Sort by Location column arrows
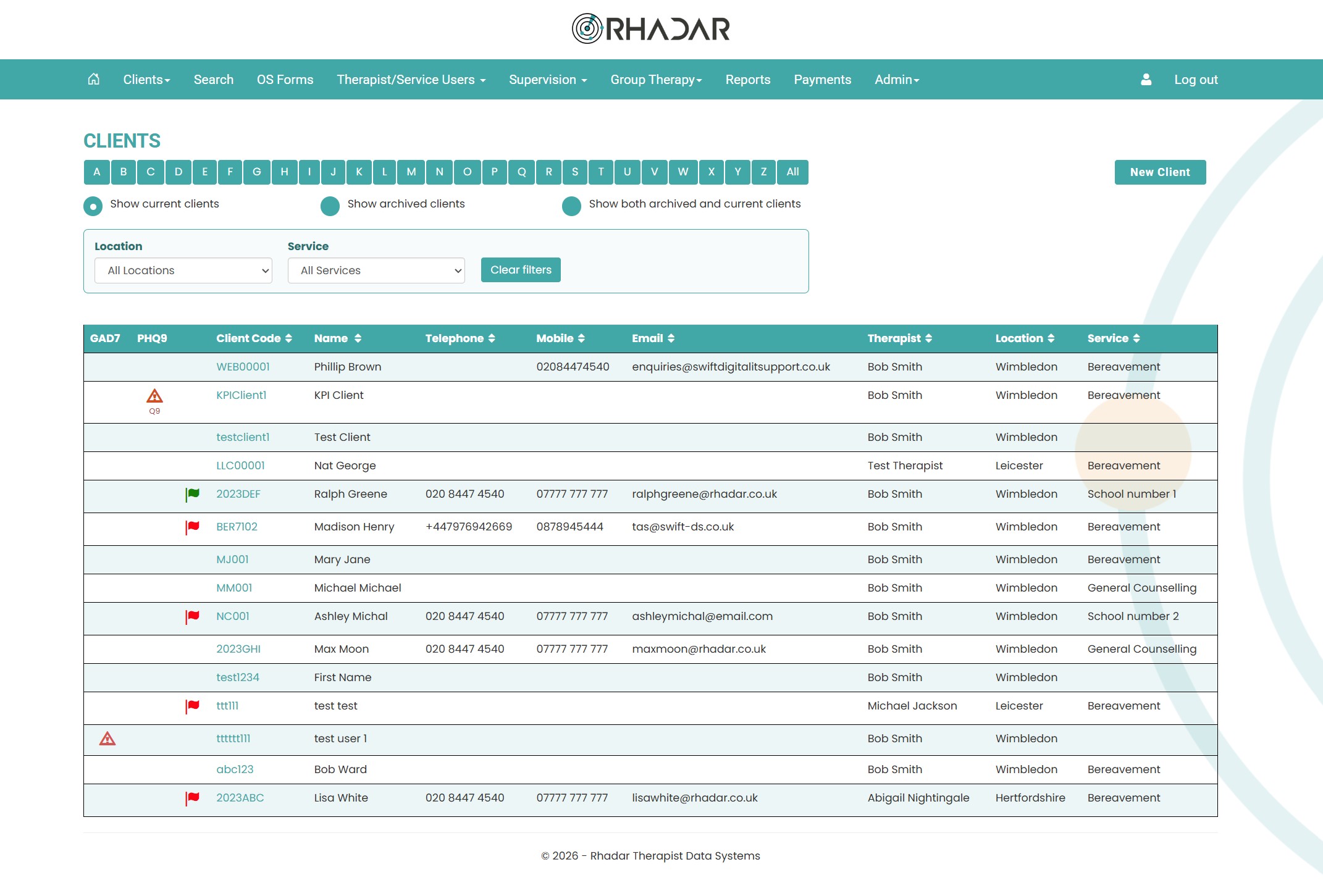The image size is (1323, 896). tap(1051, 338)
